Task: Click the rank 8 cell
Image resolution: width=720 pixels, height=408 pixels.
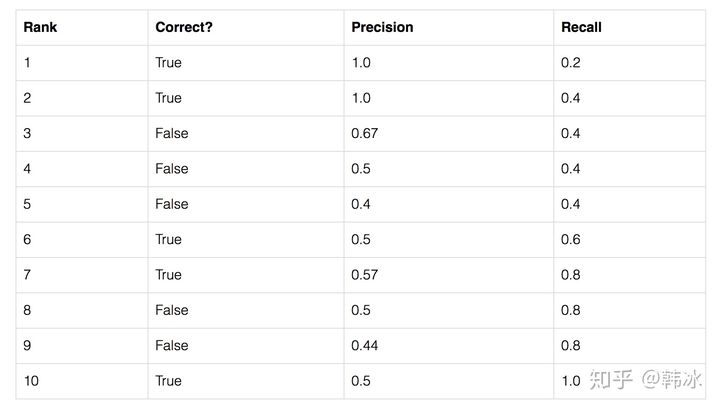Action: [27, 310]
